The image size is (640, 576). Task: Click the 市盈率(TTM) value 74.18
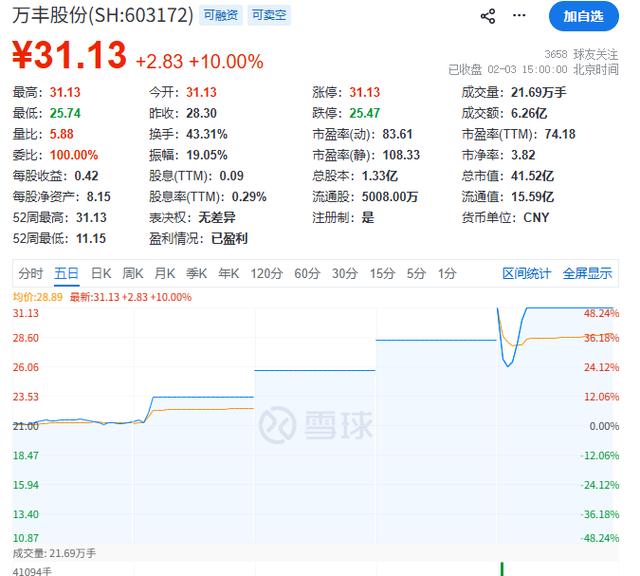(x=560, y=134)
